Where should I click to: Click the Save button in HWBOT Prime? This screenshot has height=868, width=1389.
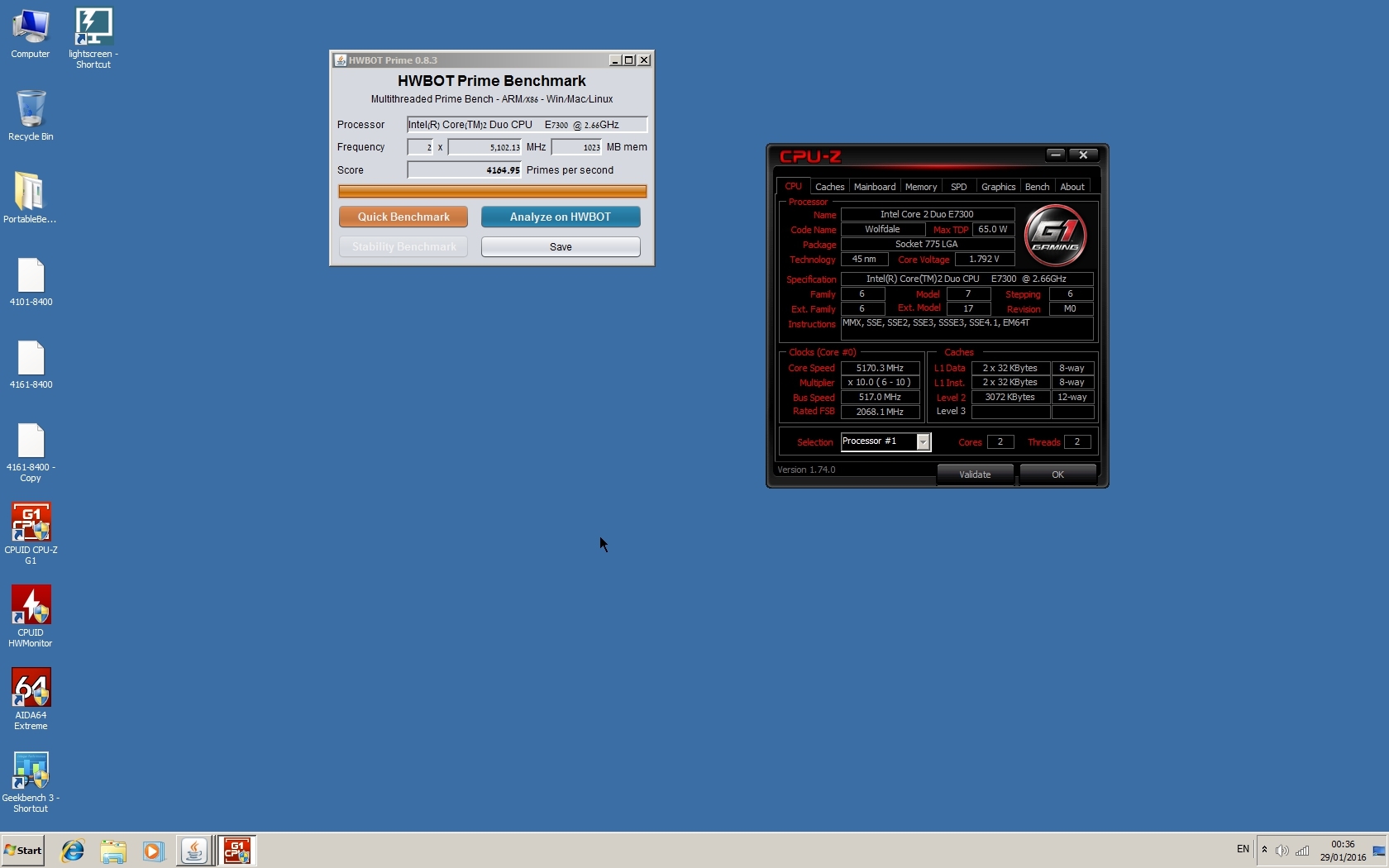[x=561, y=247]
